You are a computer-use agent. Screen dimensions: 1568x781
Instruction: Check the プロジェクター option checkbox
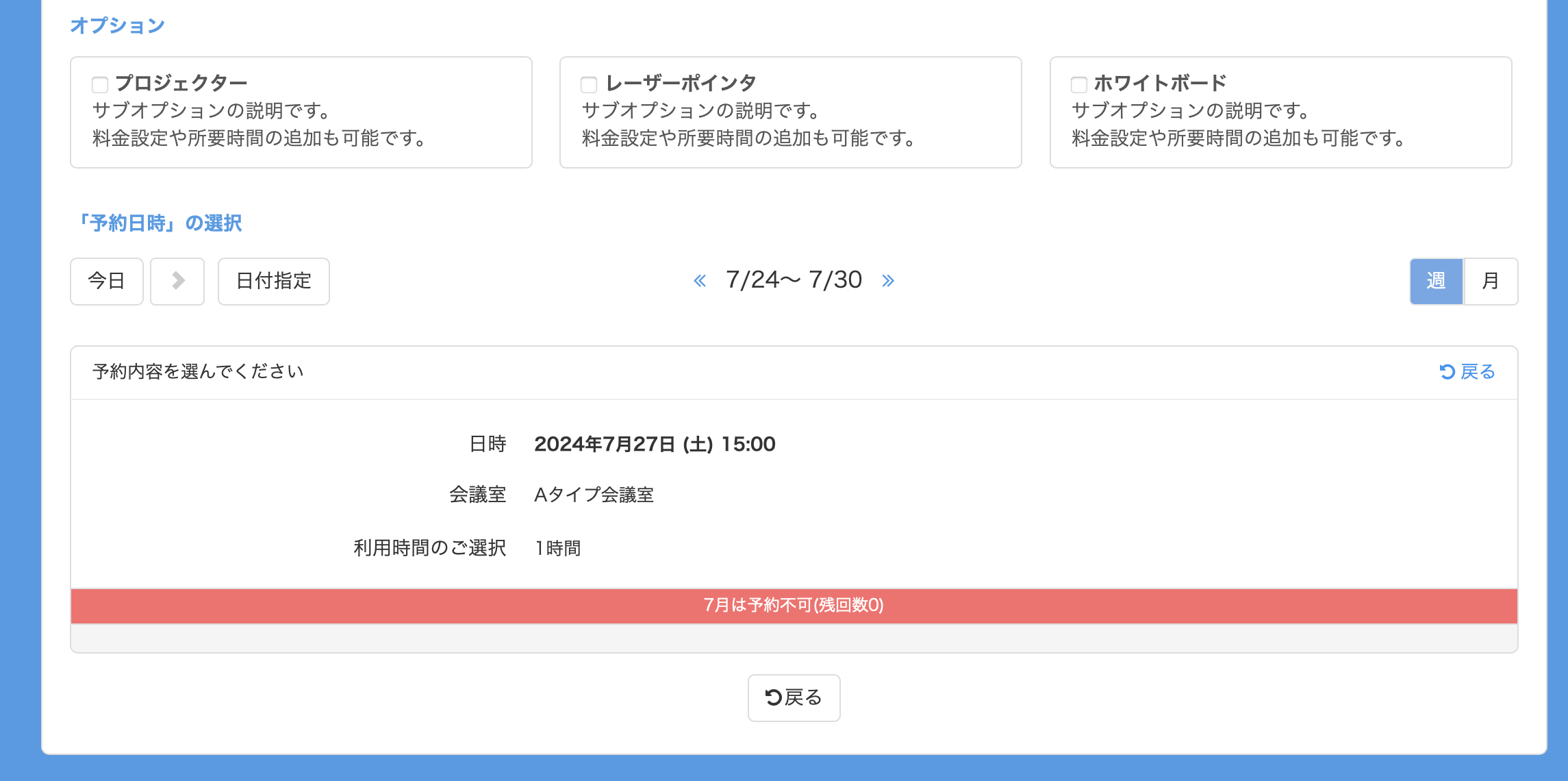pos(100,85)
